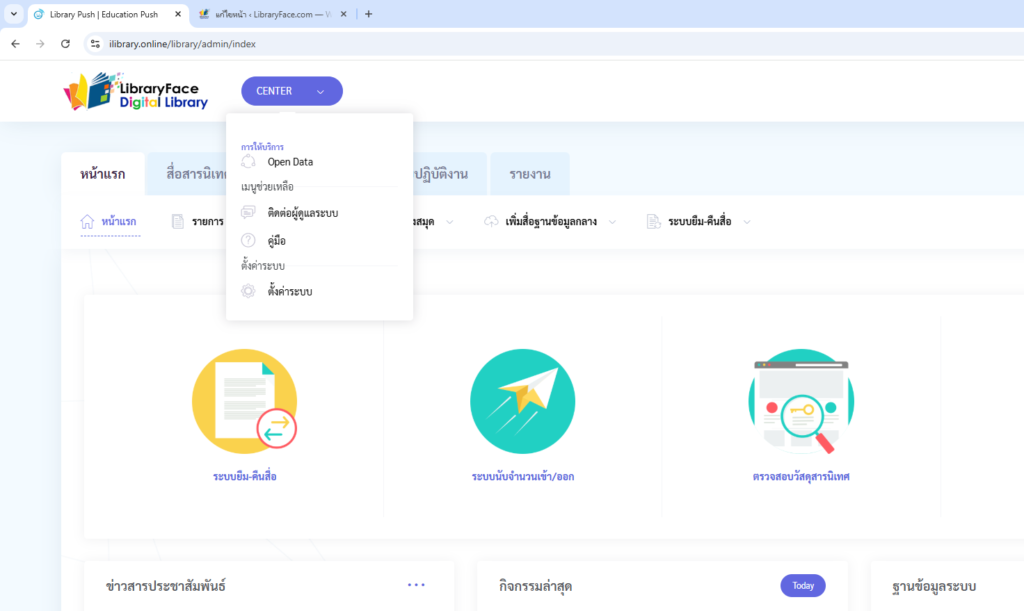Click the home icon in the submenu
1024x611 pixels.
87,221
